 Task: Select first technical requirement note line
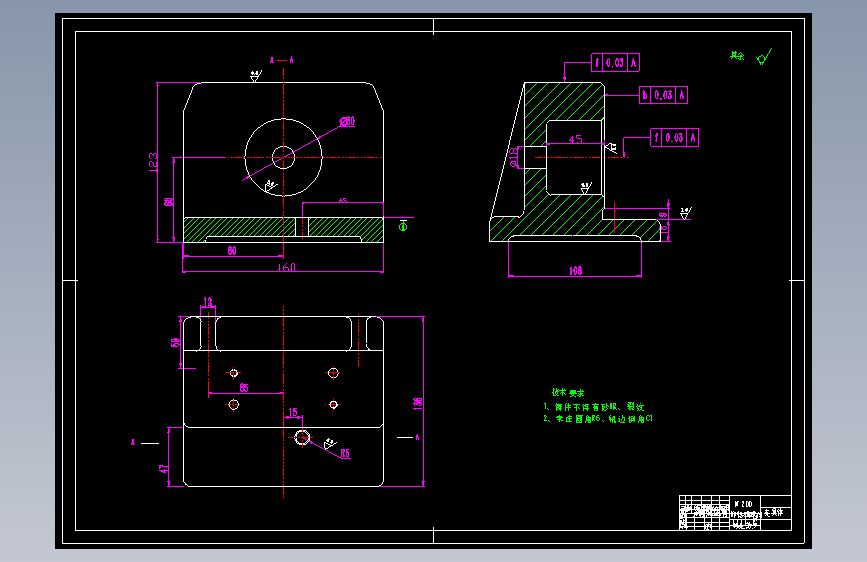(x=594, y=407)
